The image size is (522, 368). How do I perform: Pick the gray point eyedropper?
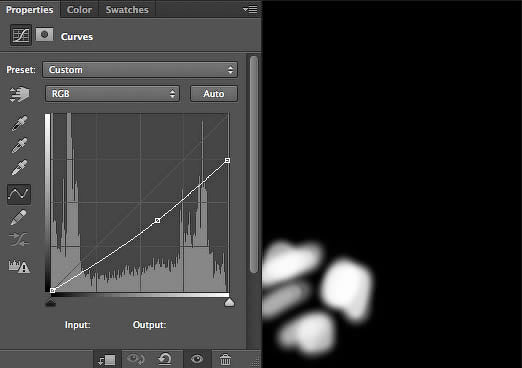[x=19, y=145]
